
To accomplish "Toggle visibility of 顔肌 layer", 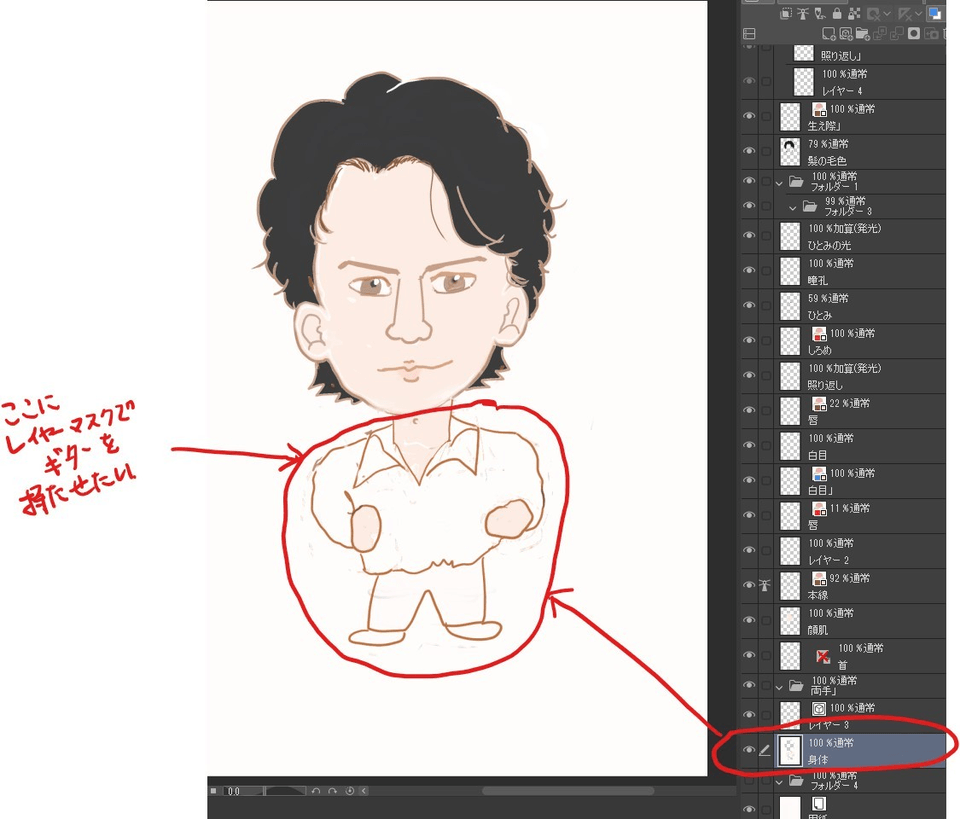I will pos(749,621).
